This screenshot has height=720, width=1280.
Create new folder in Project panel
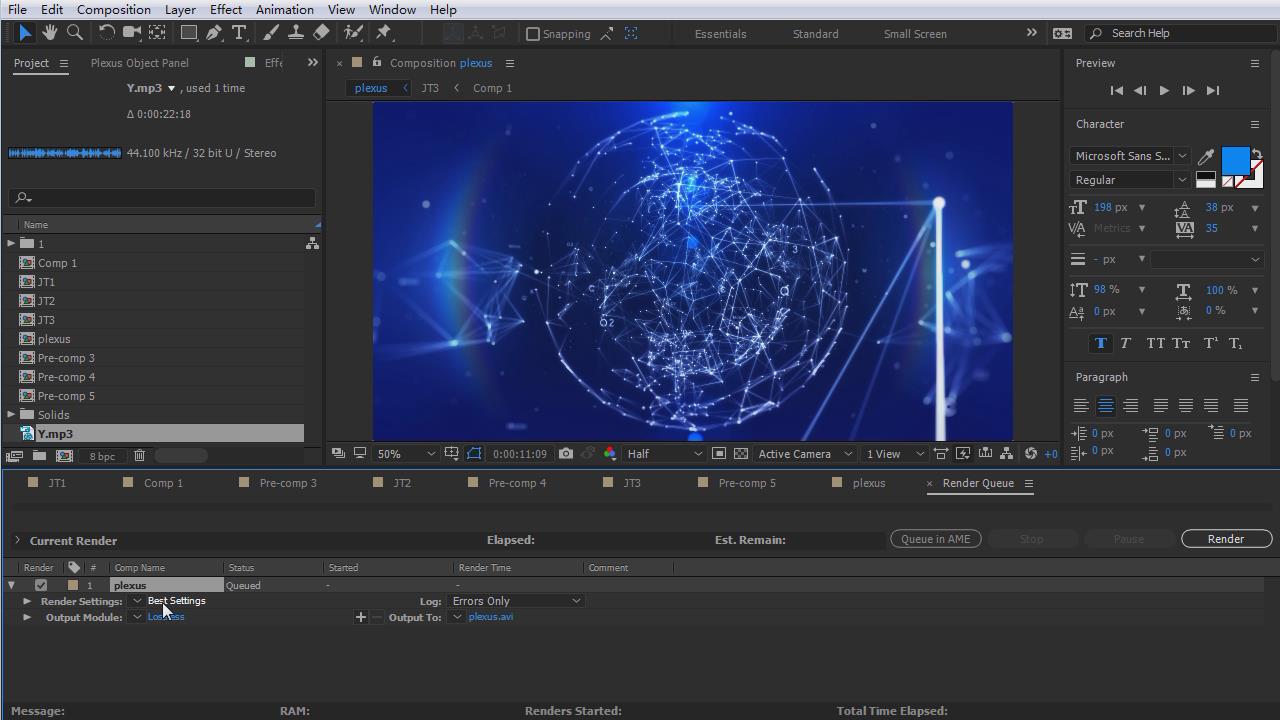(x=39, y=456)
